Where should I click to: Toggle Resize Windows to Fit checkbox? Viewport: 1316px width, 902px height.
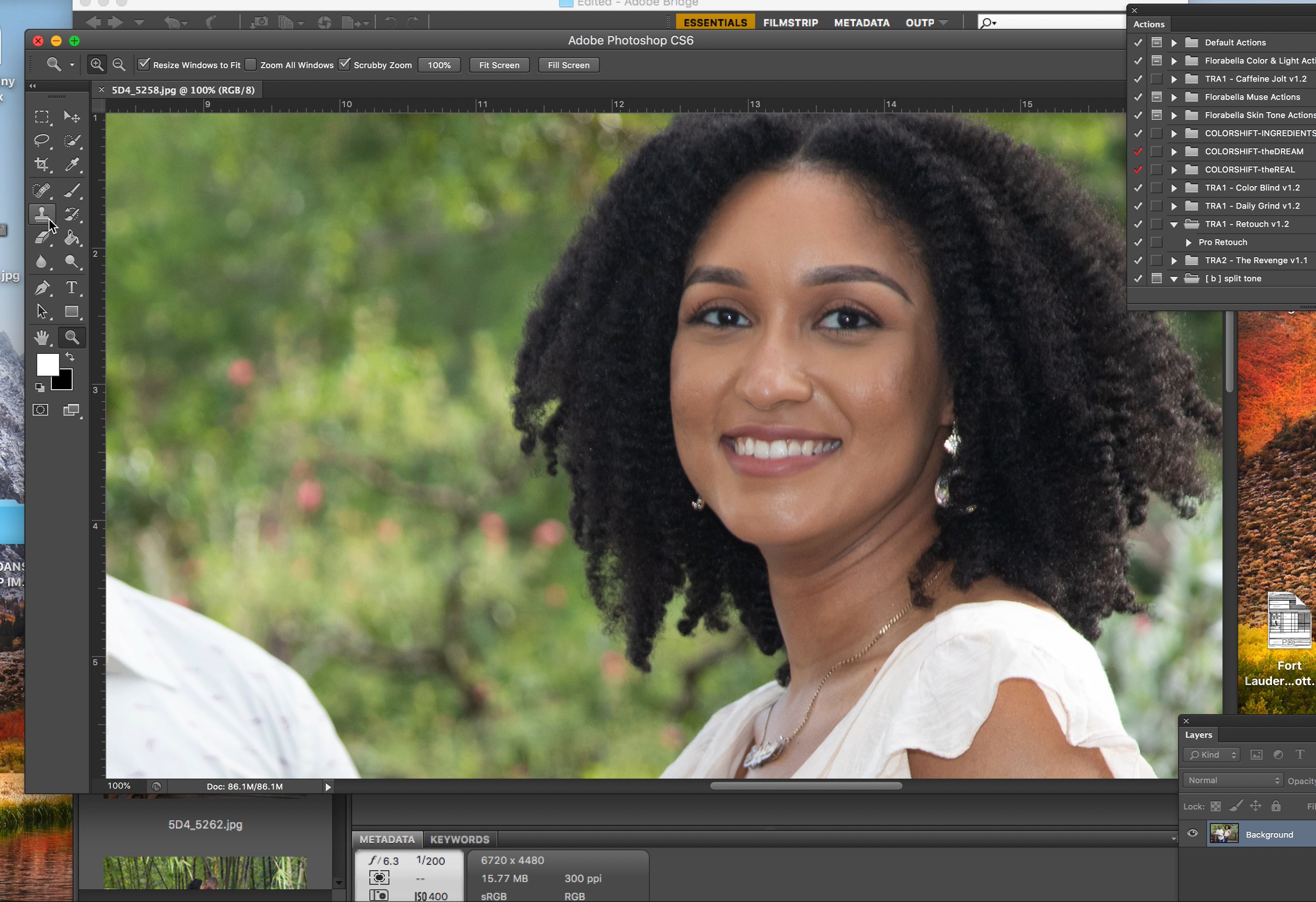point(144,64)
